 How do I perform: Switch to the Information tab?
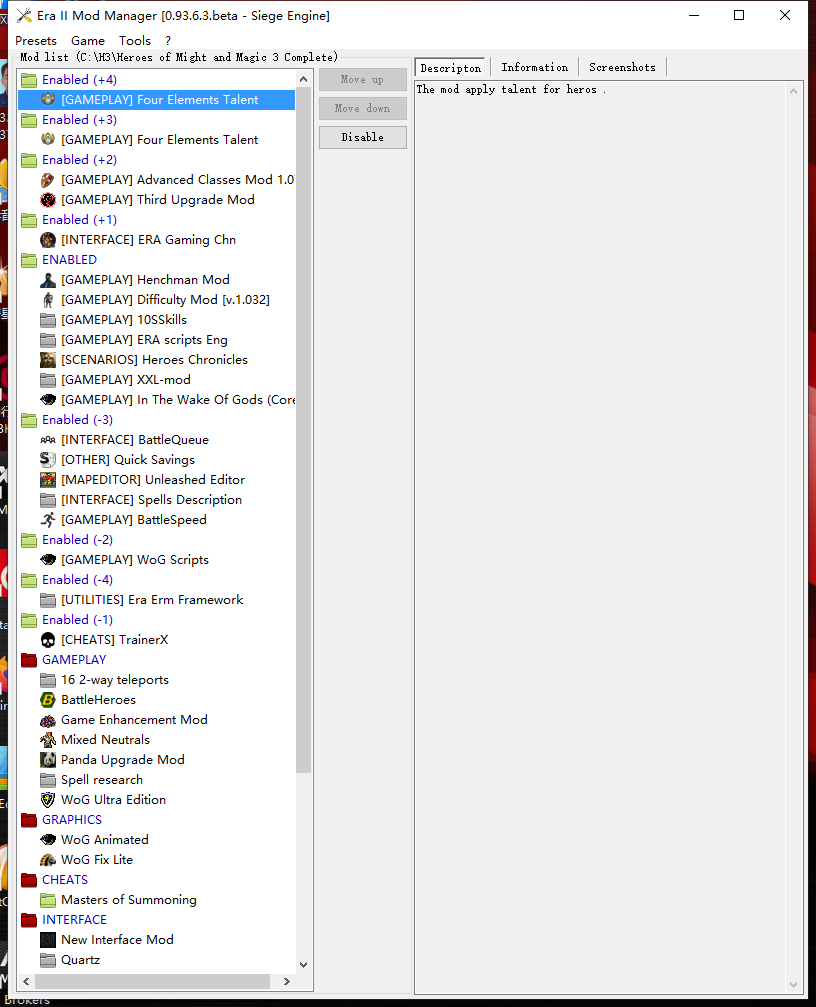coord(535,67)
